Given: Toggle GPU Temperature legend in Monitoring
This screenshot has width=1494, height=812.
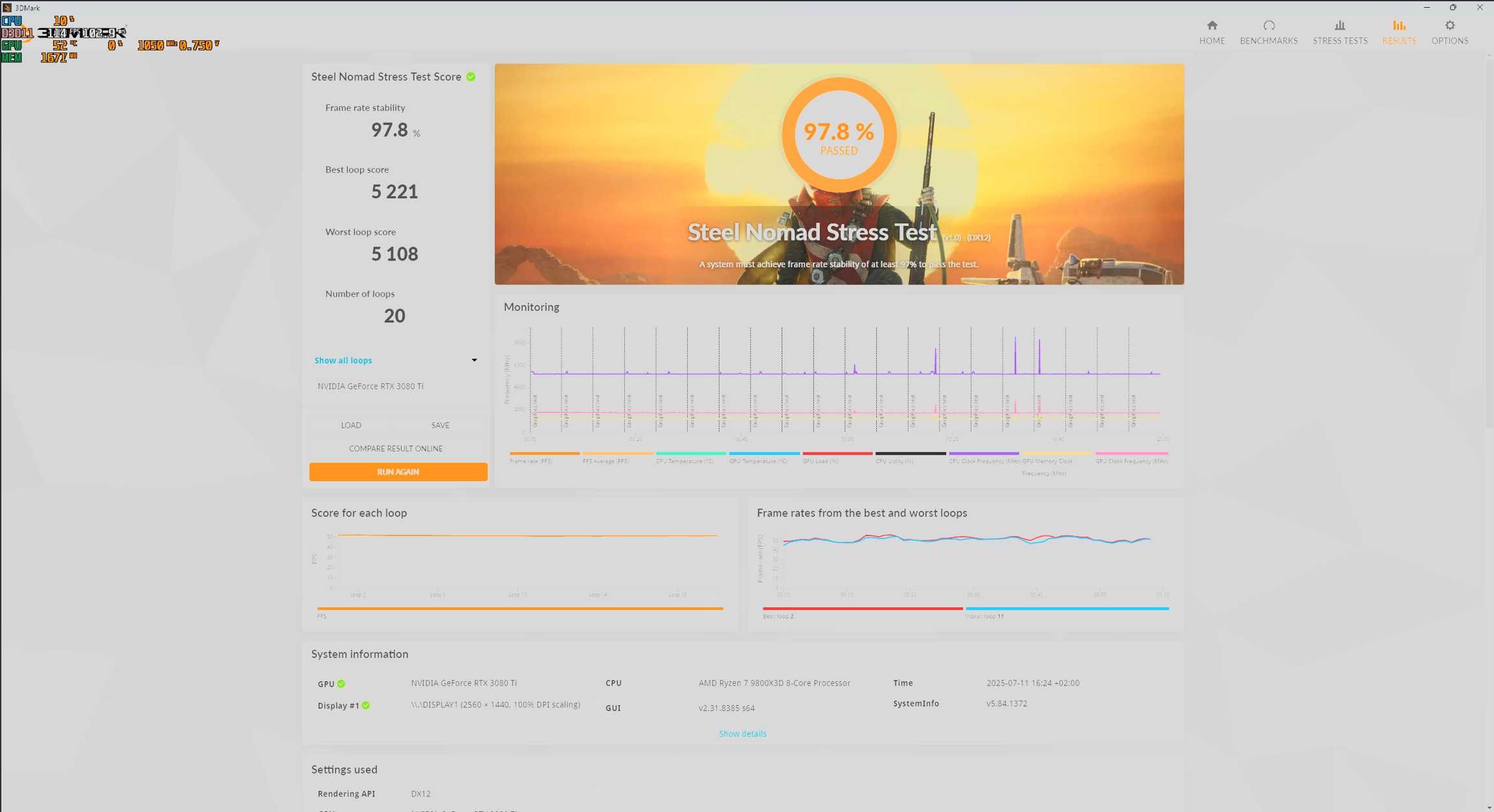Looking at the screenshot, I should 764,457.
